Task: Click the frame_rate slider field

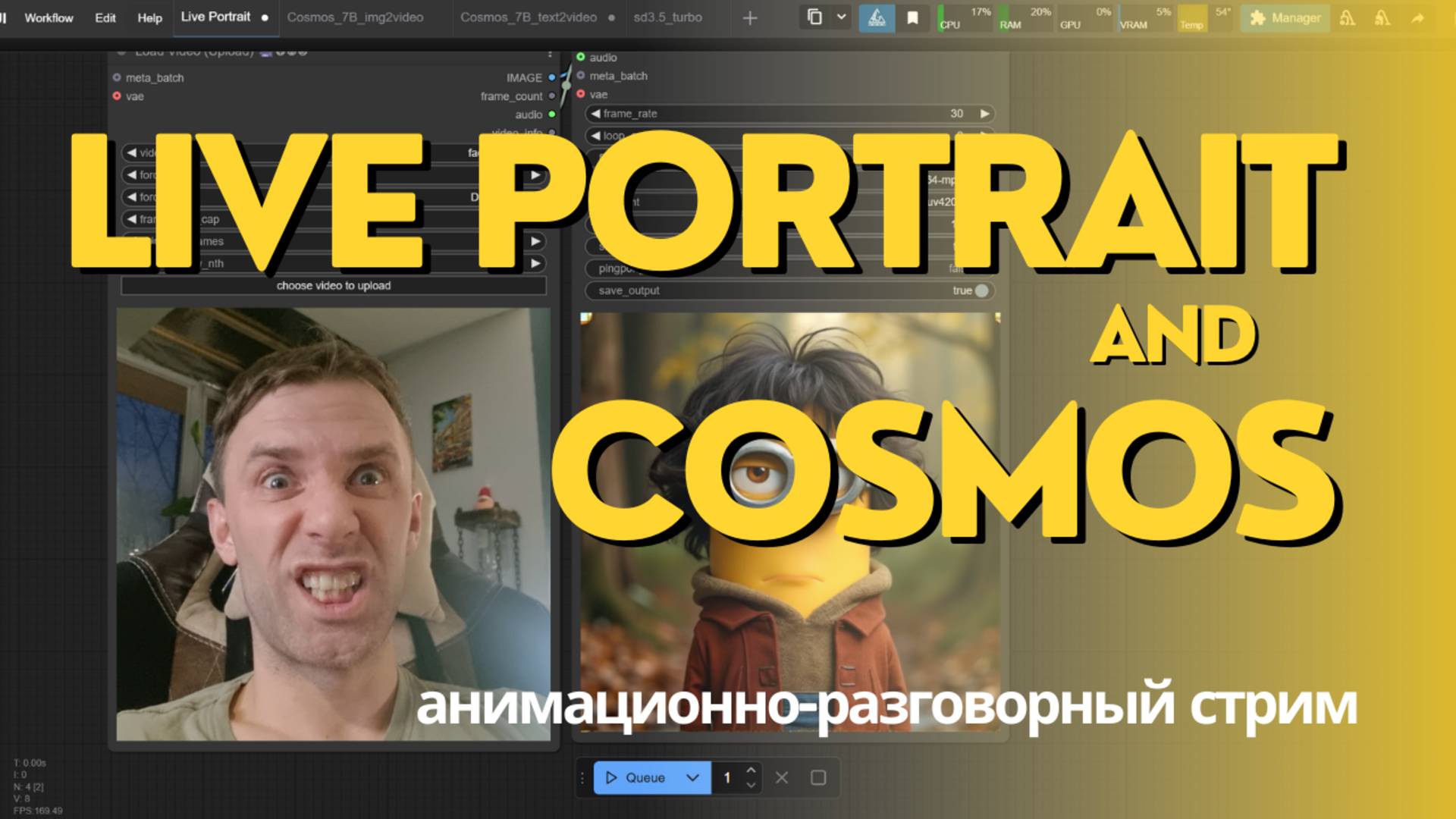Action: (x=789, y=114)
